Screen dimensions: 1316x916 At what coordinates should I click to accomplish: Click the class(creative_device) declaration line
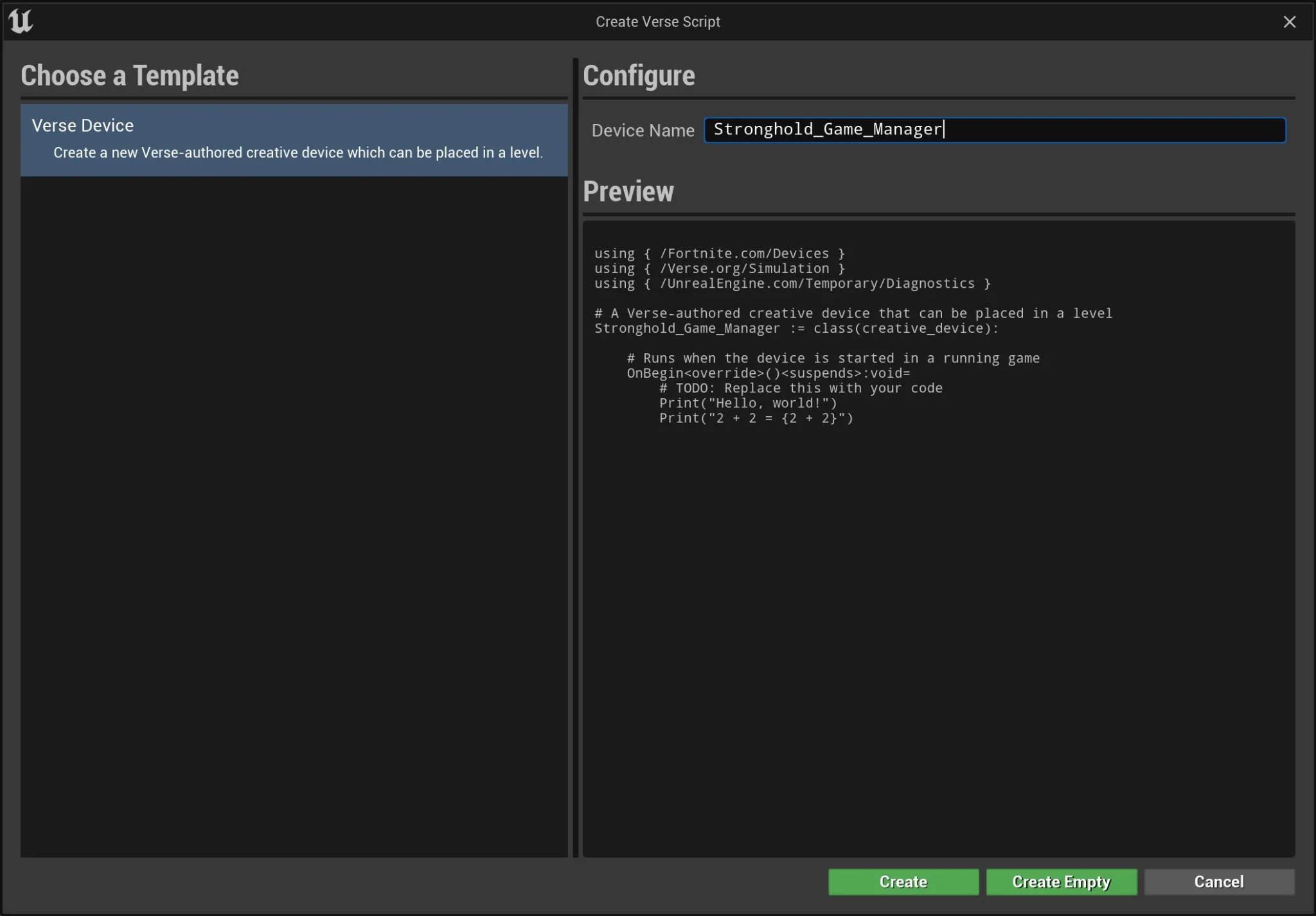coord(796,328)
